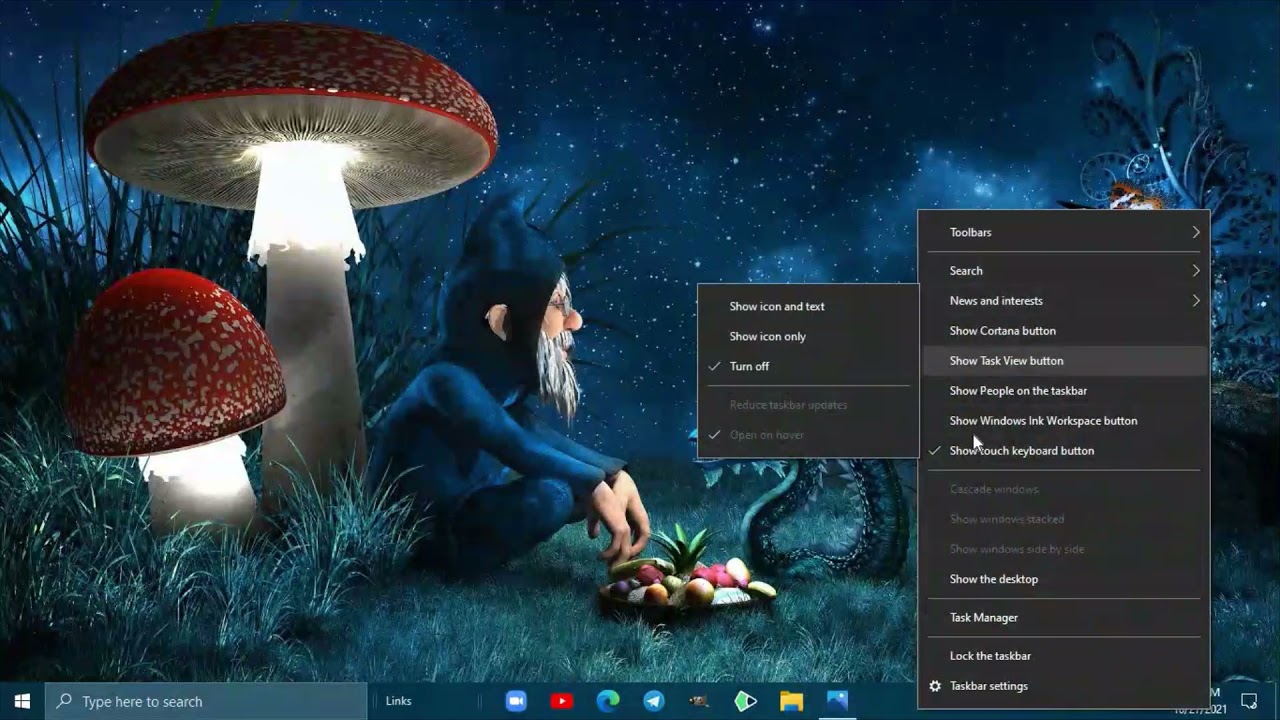Click the small animal icon on taskbar
Image resolution: width=1280 pixels, height=720 pixels.
coord(699,701)
